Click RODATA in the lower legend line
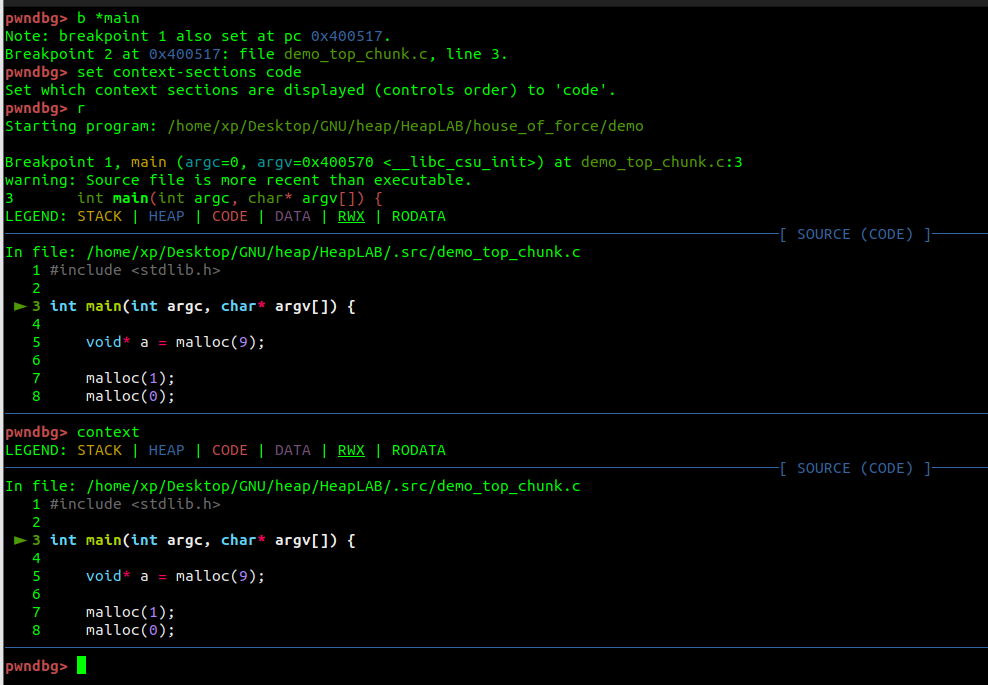This screenshot has width=988, height=685. pyautogui.click(x=418, y=450)
